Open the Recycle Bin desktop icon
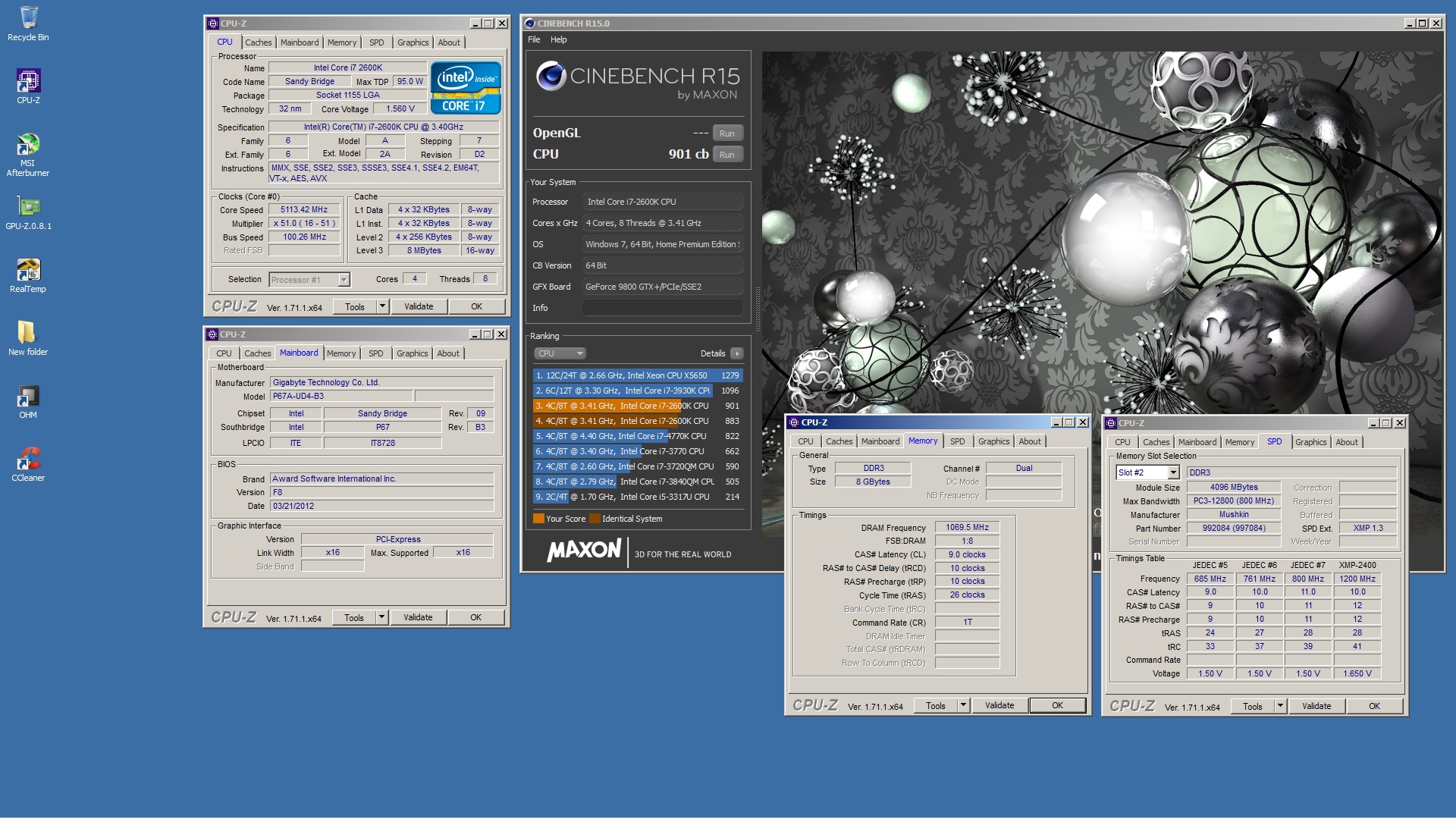 (x=28, y=23)
